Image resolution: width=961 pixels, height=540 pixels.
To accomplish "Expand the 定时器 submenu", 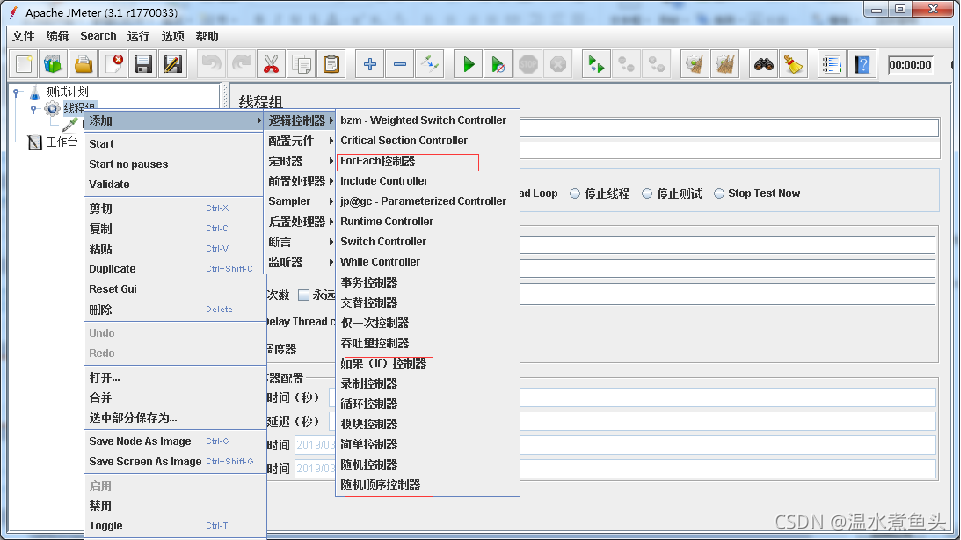I will (300, 161).
